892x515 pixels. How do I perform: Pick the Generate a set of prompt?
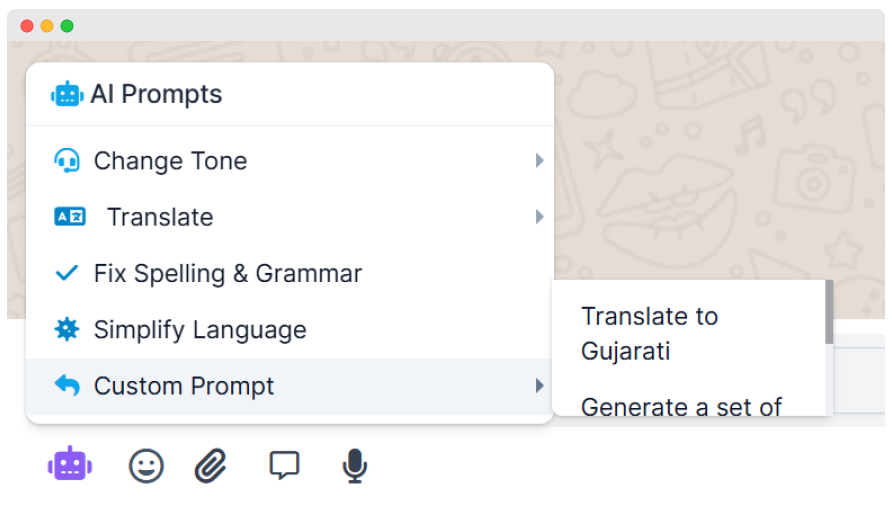point(681,407)
